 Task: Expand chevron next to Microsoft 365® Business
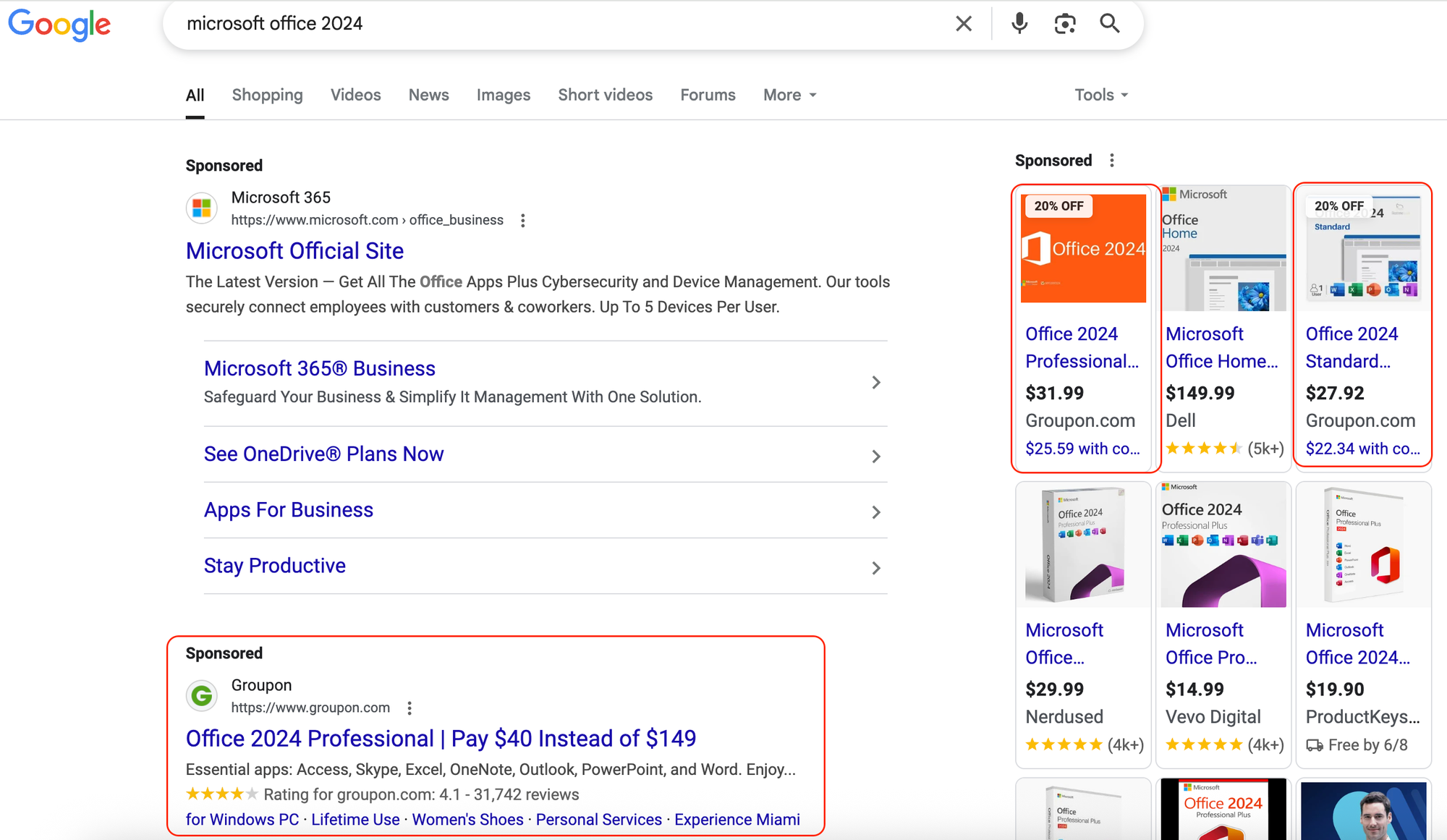pos(876,382)
